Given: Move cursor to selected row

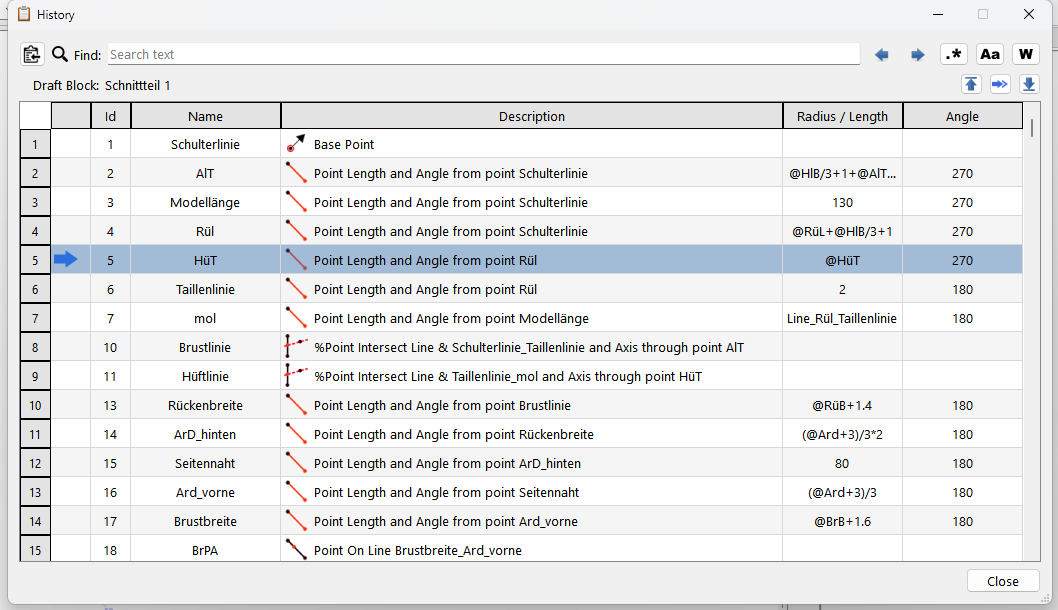Looking at the screenshot, I should (x=1000, y=85).
